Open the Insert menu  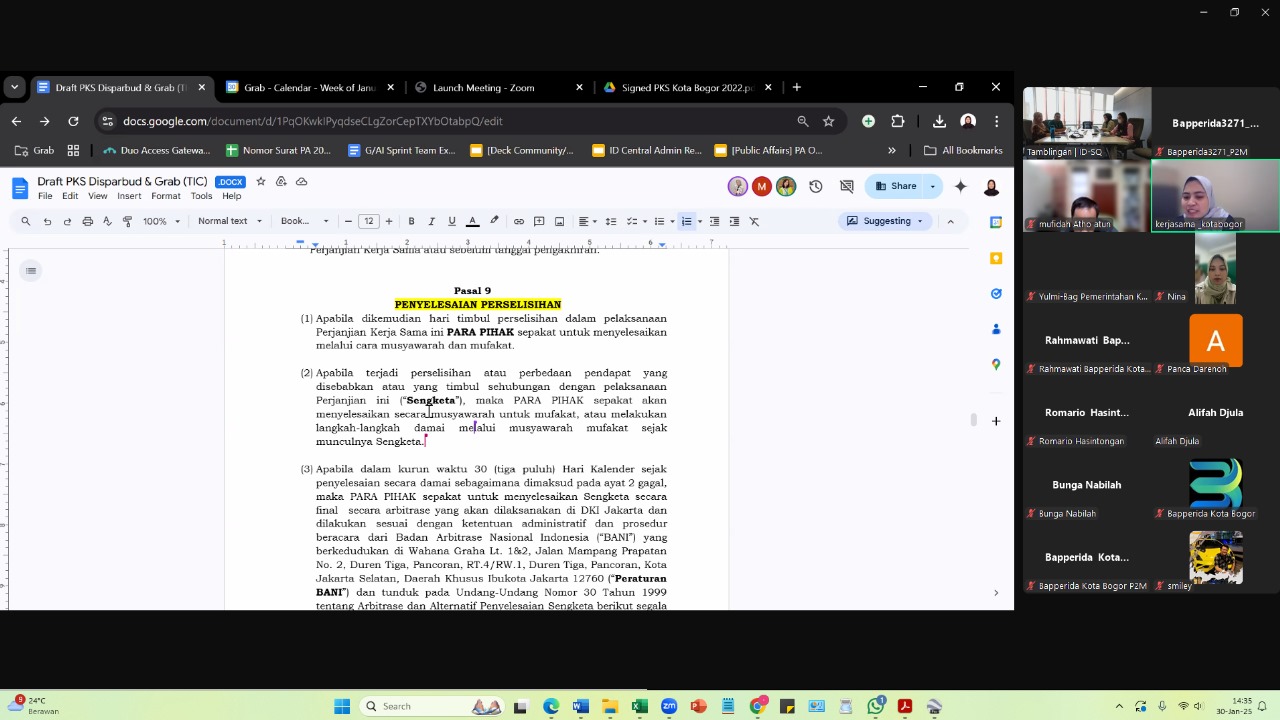click(x=129, y=196)
